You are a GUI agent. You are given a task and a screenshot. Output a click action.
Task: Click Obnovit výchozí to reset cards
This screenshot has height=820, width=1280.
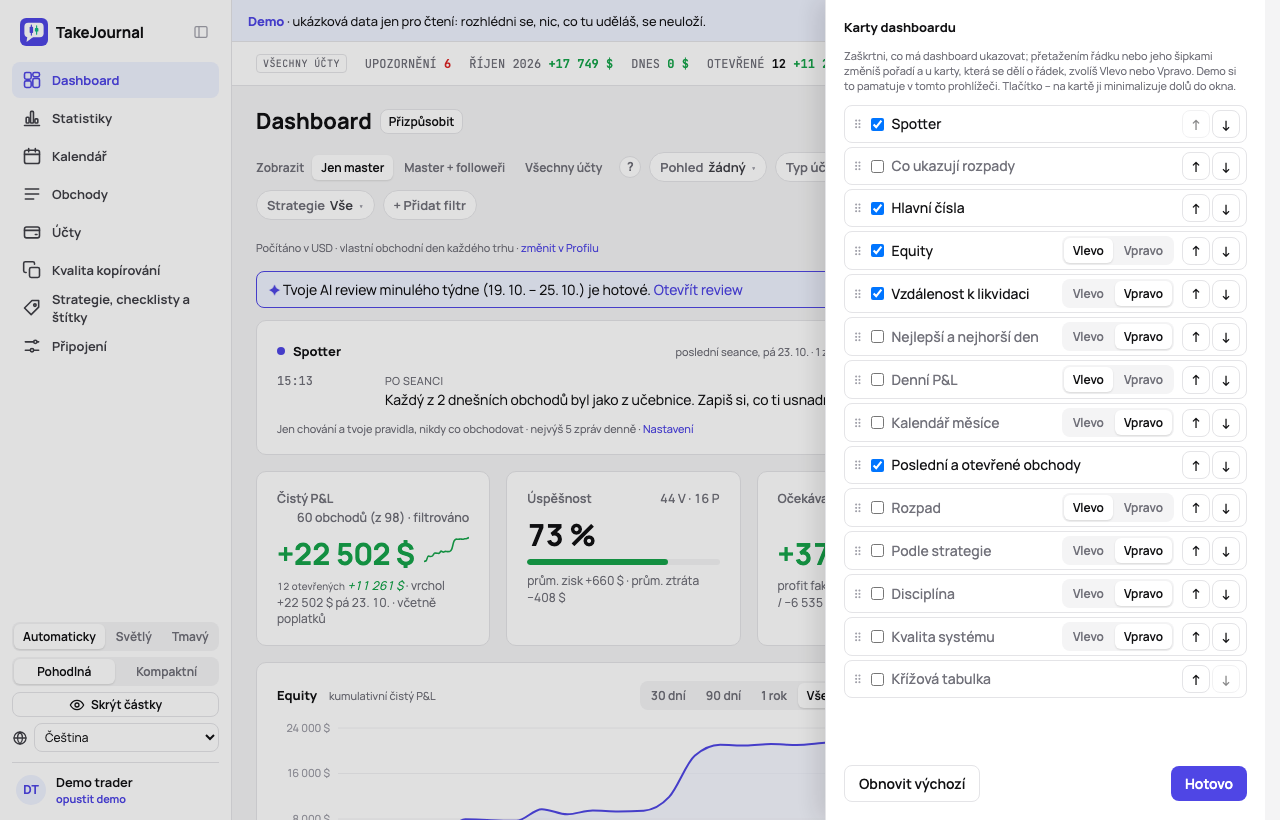912,784
